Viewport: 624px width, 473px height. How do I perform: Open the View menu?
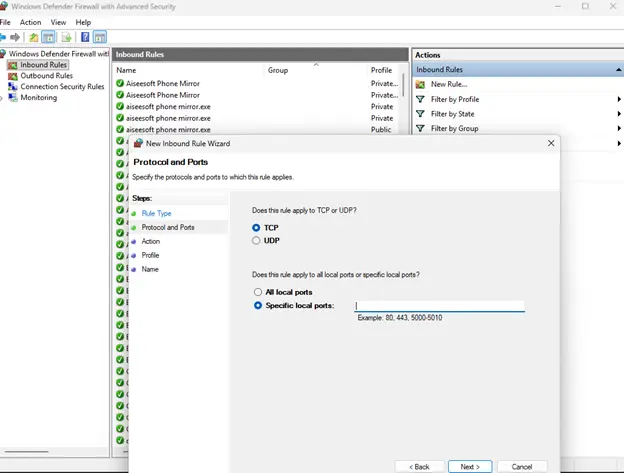click(x=58, y=22)
